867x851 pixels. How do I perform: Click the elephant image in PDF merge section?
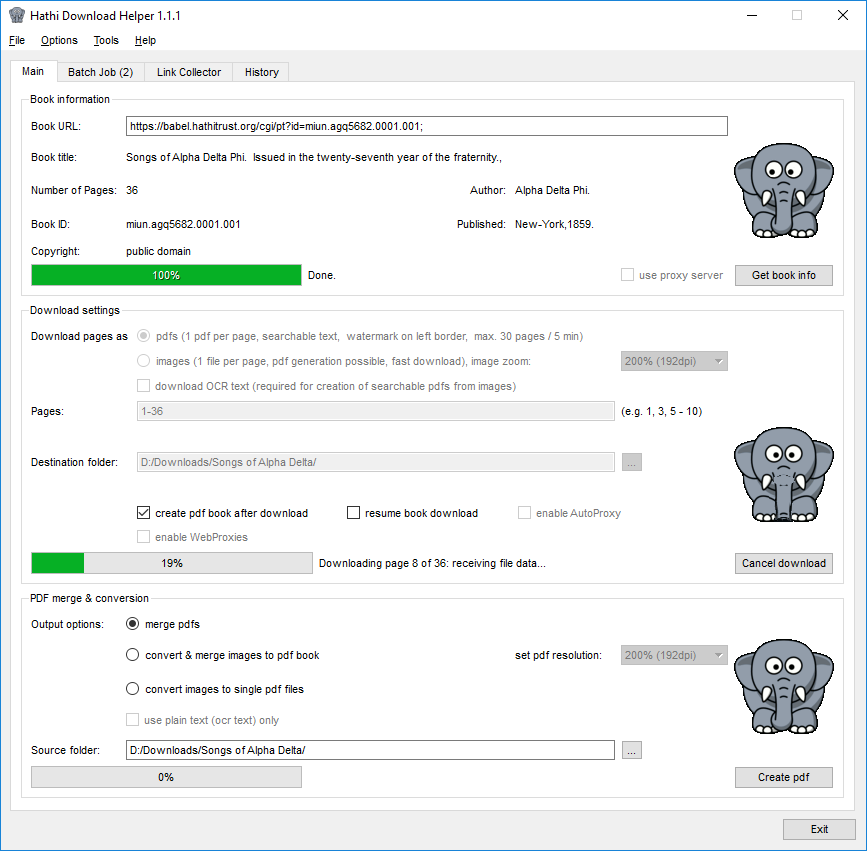click(784, 687)
